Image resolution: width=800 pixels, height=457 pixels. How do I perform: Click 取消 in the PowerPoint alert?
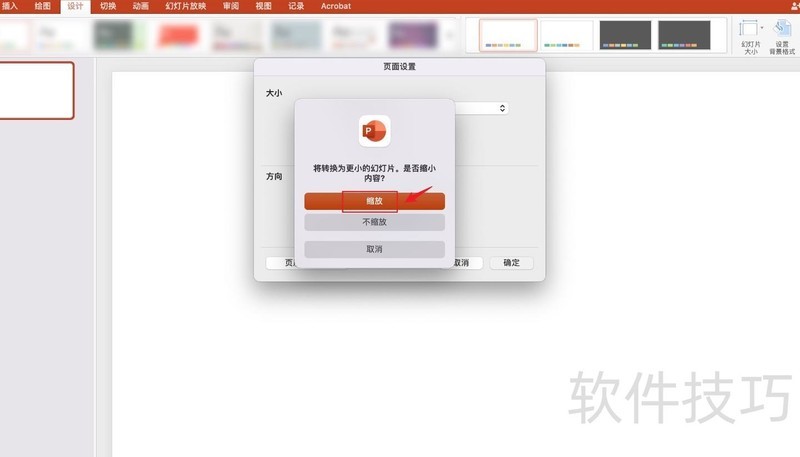click(x=374, y=249)
